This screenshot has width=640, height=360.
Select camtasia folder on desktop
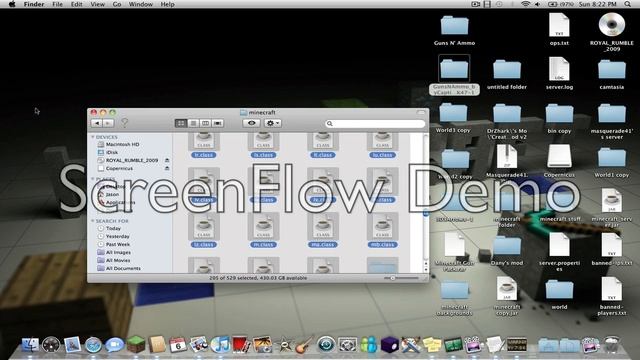(611, 75)
